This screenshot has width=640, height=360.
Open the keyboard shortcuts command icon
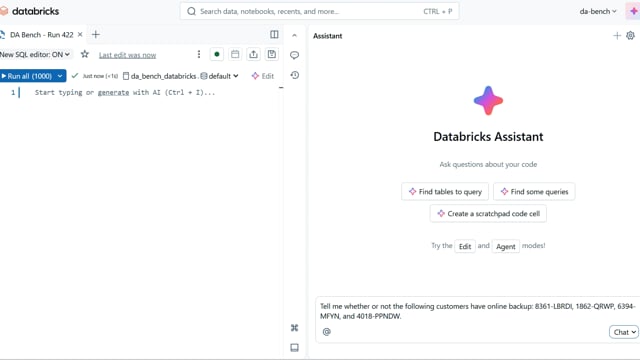(x=294, y=328)
